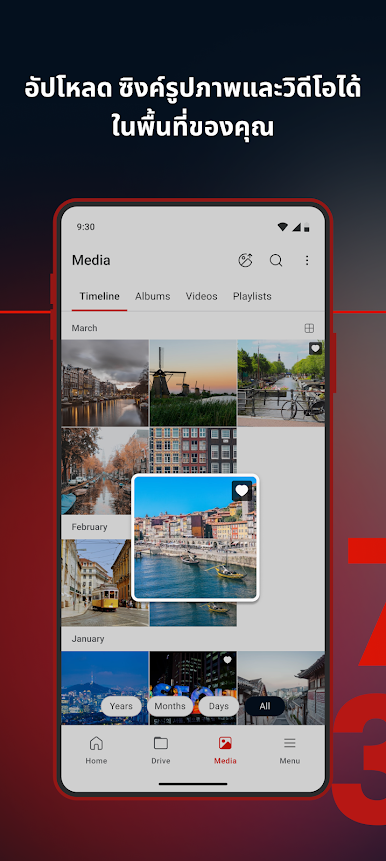Toggle favorite heart on neon sign photo

227,659
